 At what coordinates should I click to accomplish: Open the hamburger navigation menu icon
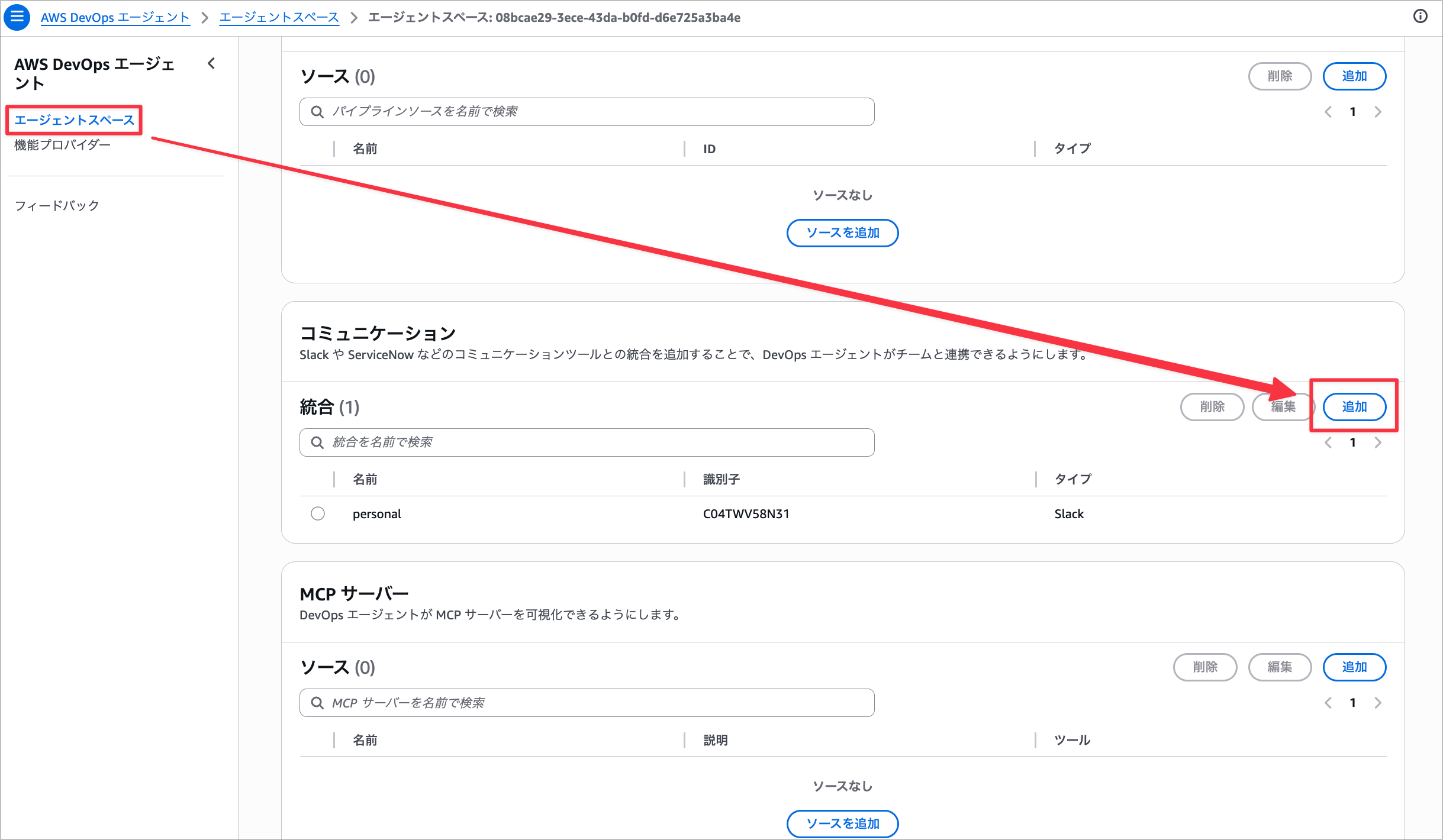pos(17,17)
